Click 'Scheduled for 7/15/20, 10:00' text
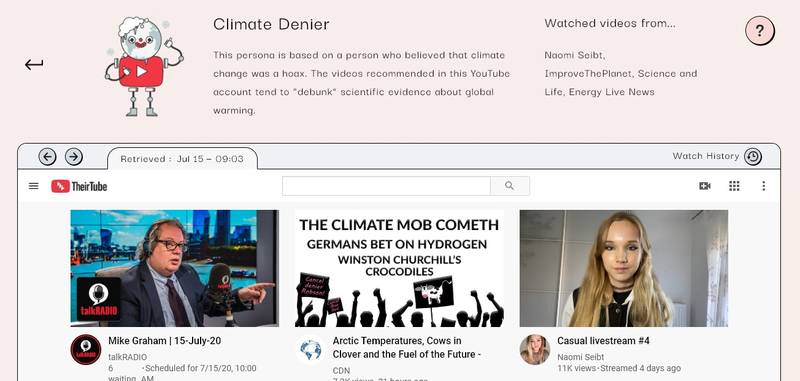Screen dimensions: 800x381 (x=201, y=368)
